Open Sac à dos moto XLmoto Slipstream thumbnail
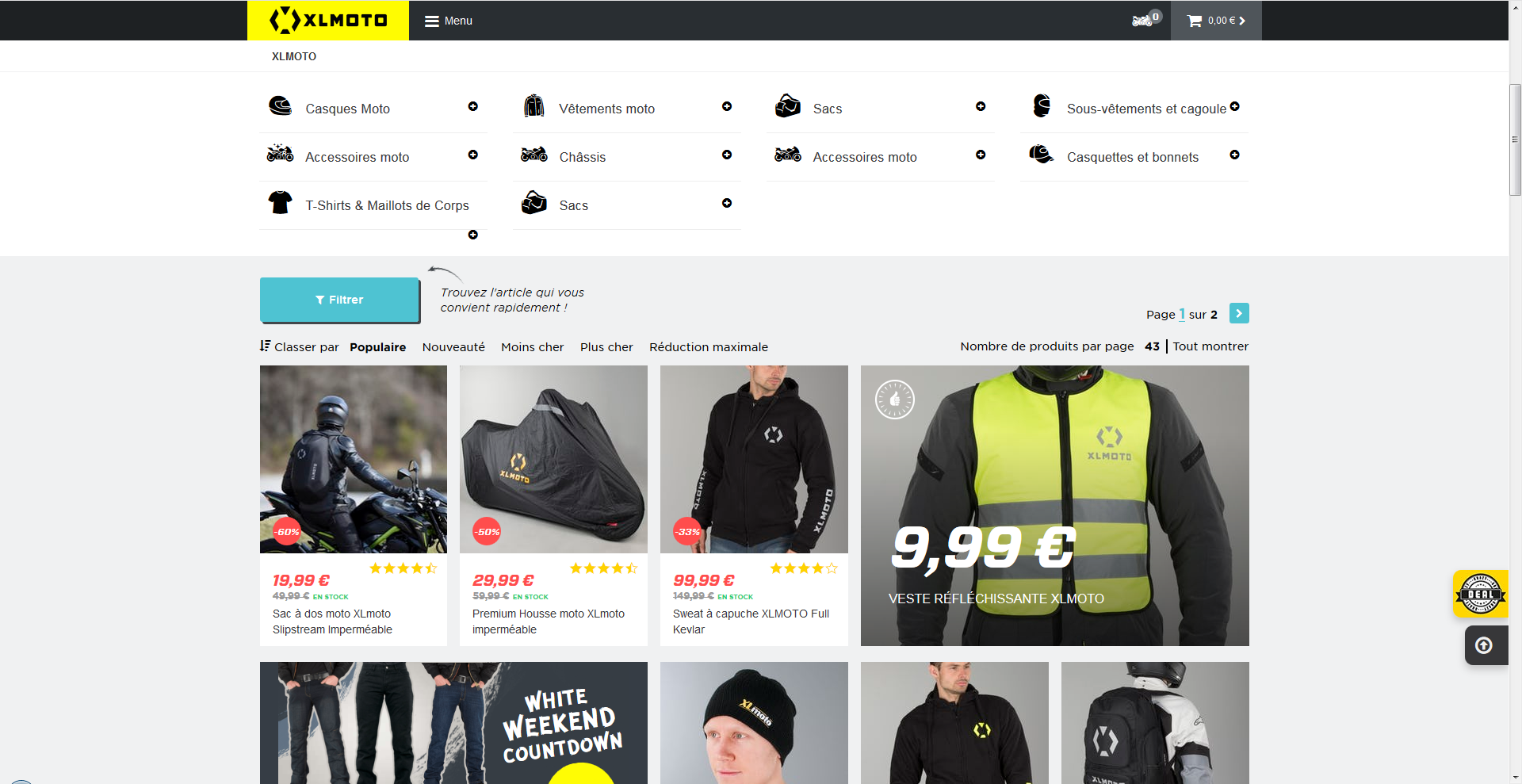 coord(354,459)
